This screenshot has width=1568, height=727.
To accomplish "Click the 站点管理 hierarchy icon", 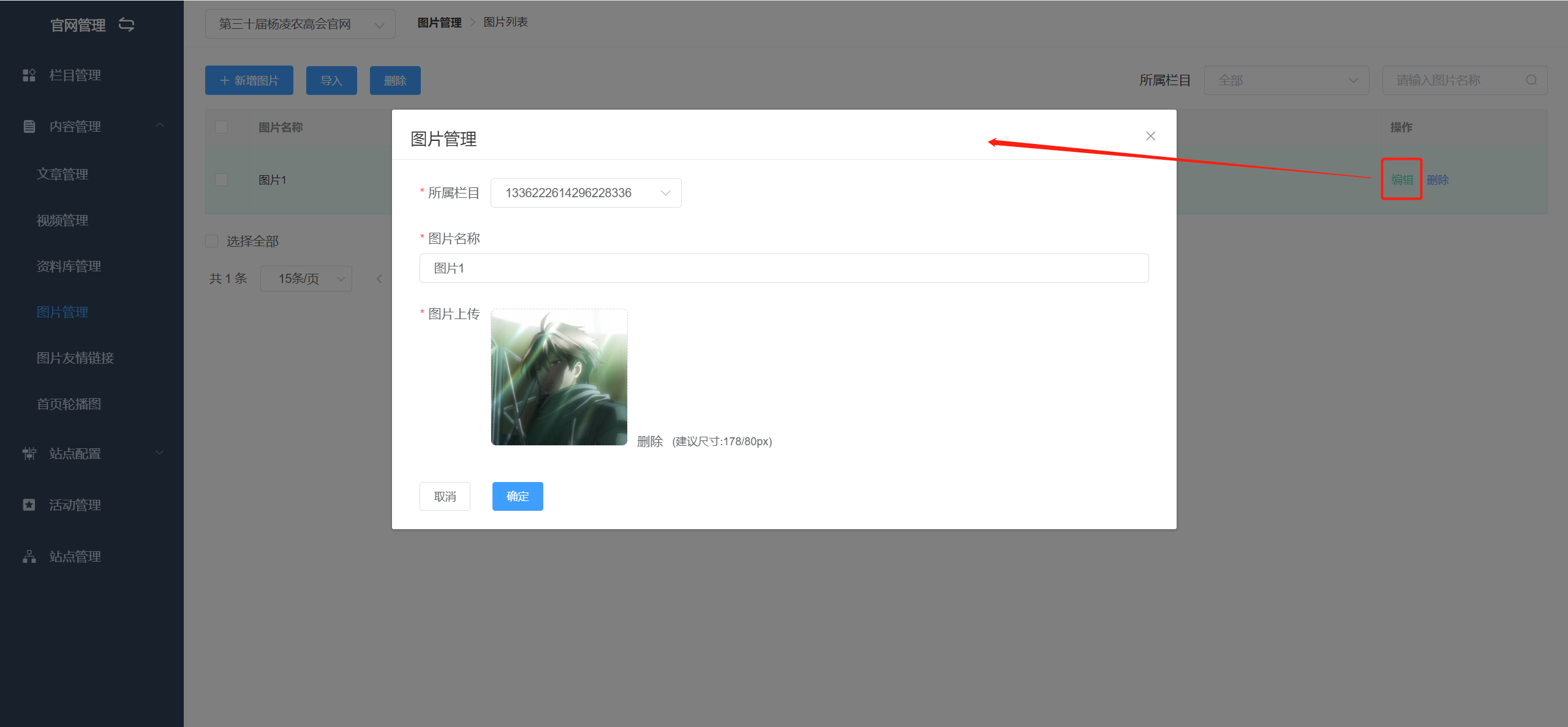I will (x=29, y=556).
